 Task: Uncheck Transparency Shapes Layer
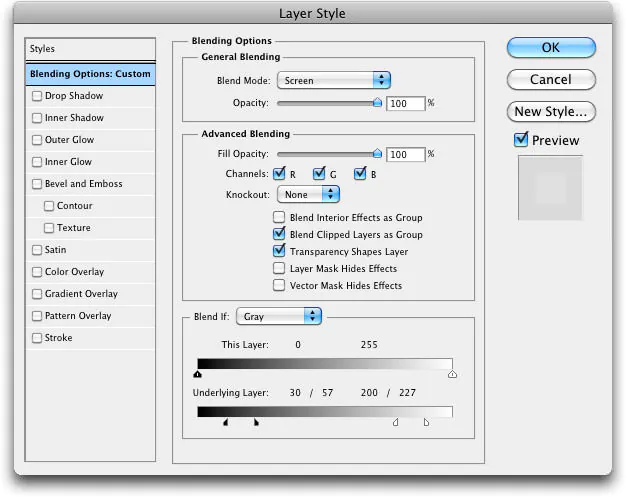coord(279,251)
